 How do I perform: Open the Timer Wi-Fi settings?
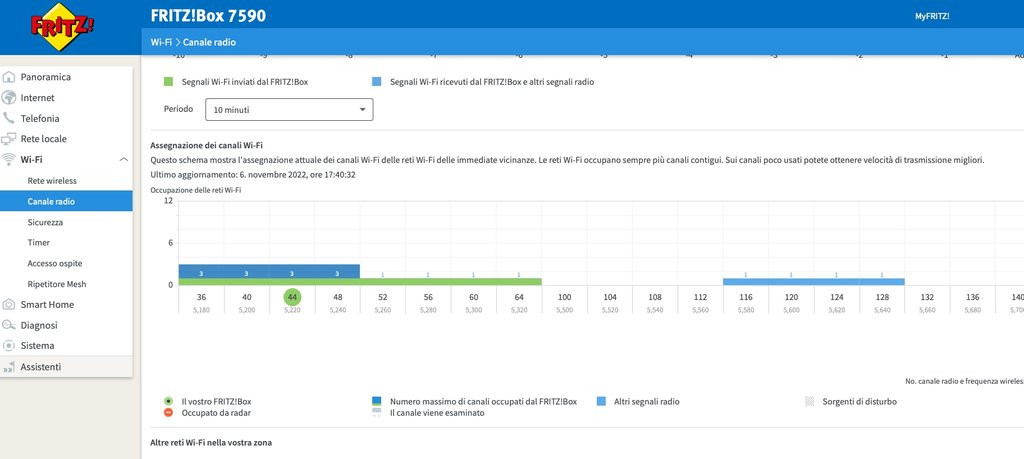(x=39, y=243)
